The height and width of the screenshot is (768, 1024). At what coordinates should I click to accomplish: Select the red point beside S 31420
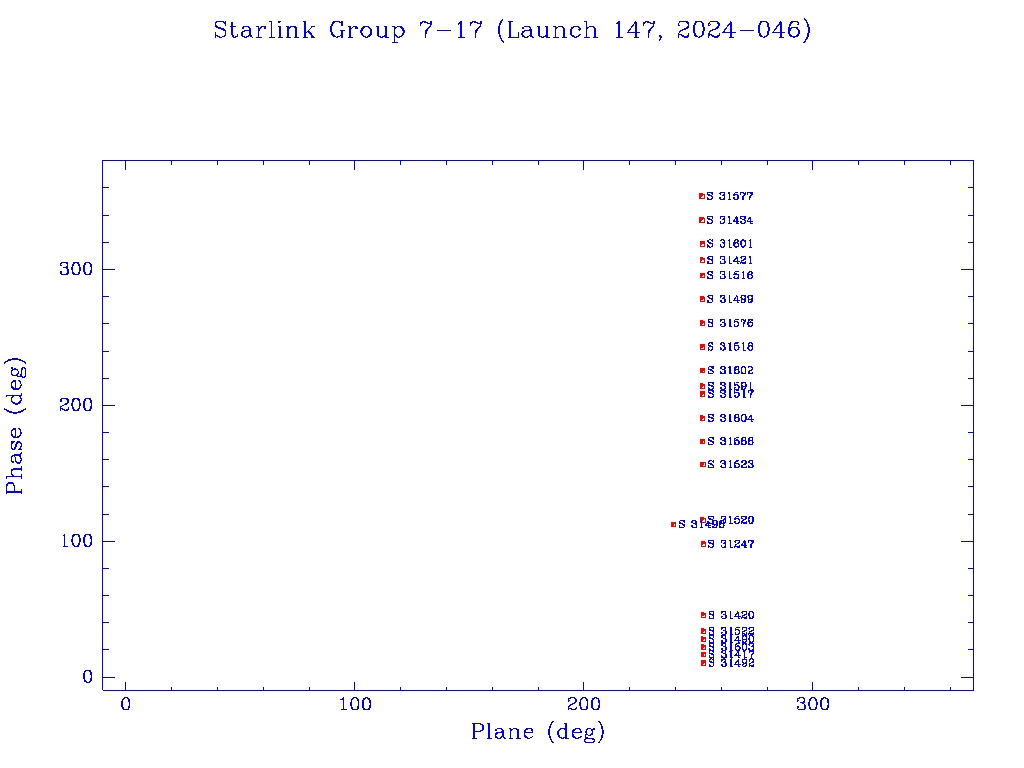[x=704, y=615]
